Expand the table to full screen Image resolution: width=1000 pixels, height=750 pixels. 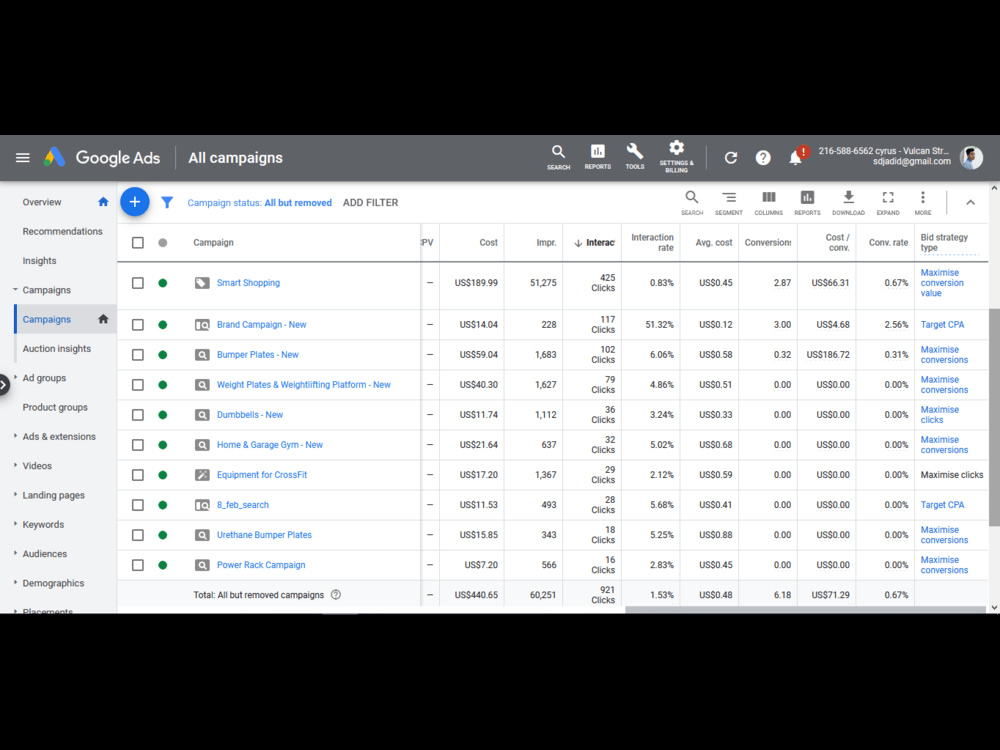(888, 203)
